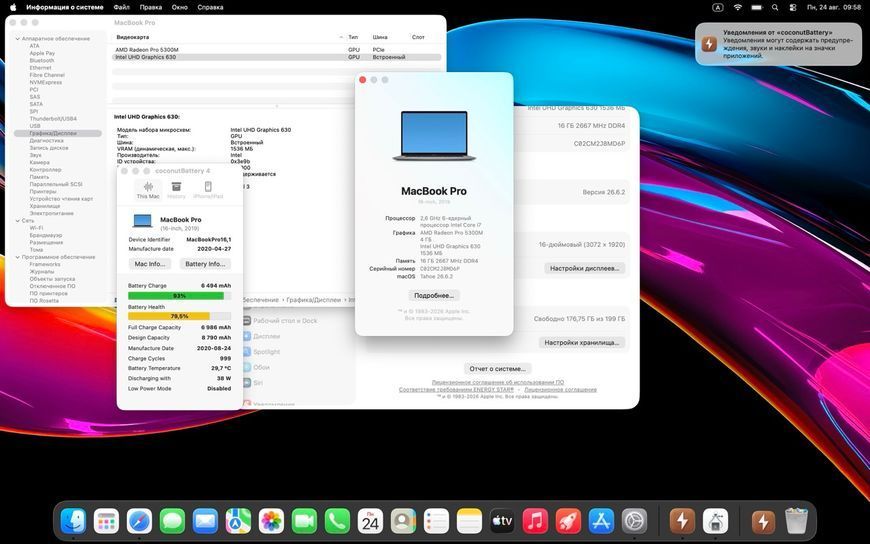Open Соответствие требованиям ENERGY STAR link
870x544 pixels.
point(456,390)
